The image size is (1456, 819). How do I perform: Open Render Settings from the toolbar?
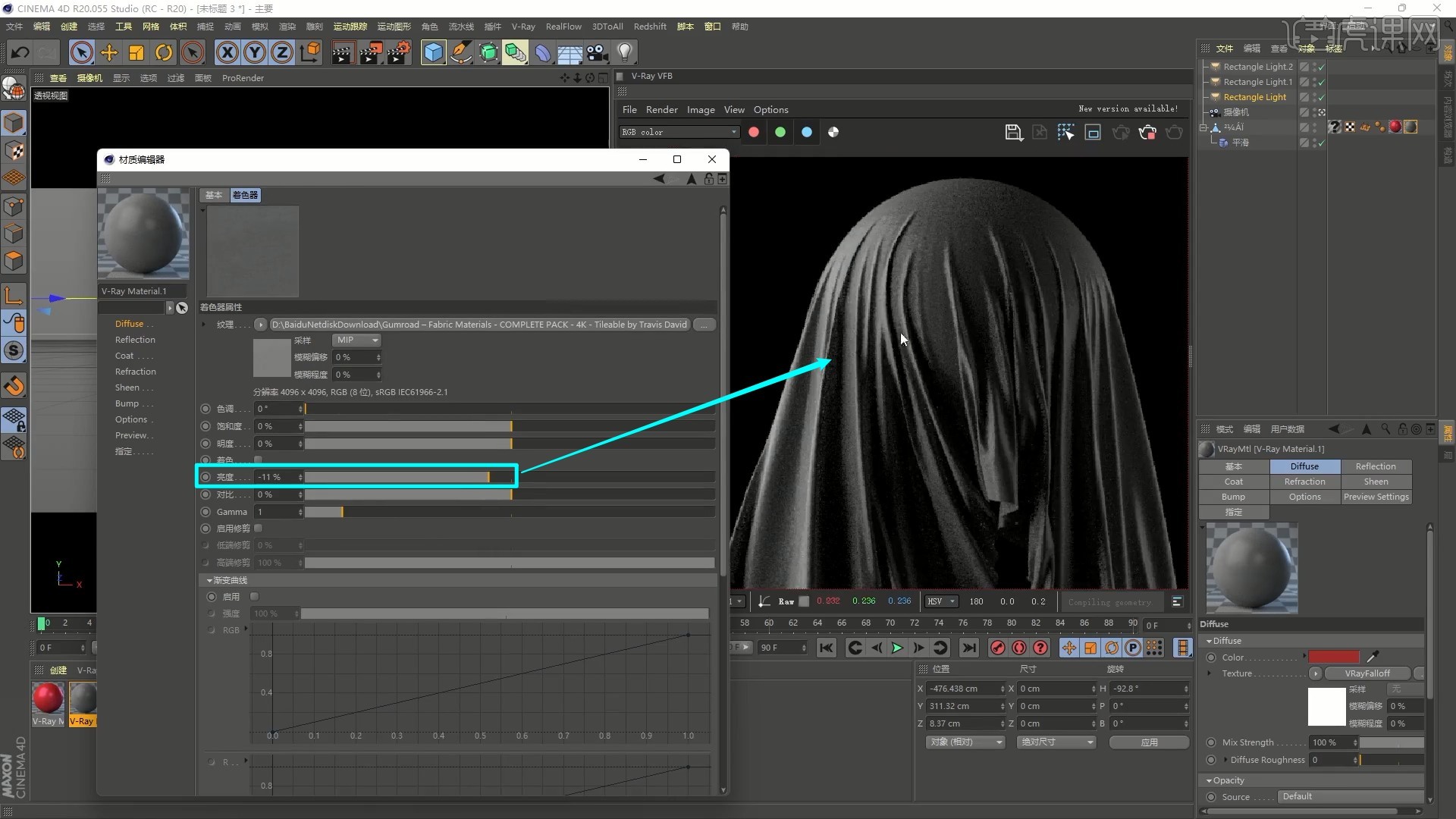click(398, 52)
